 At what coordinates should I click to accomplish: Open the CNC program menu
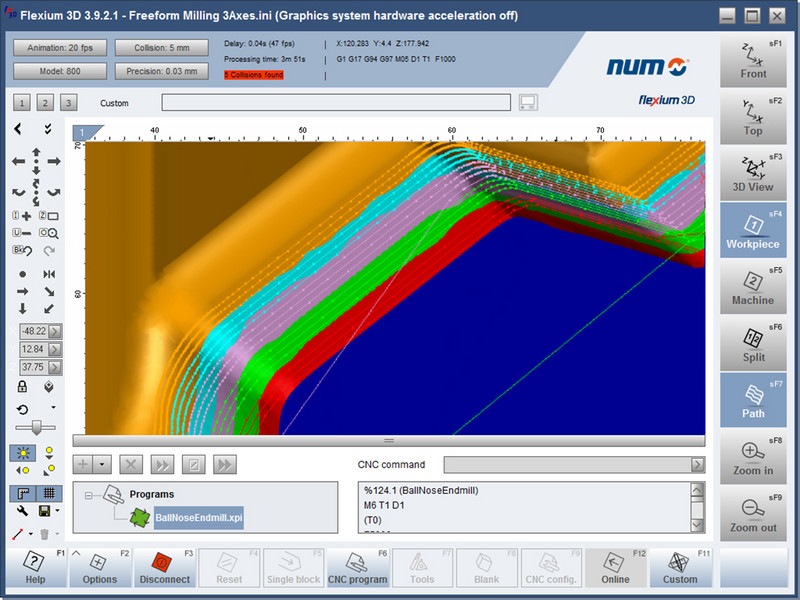tap(358, 567)
